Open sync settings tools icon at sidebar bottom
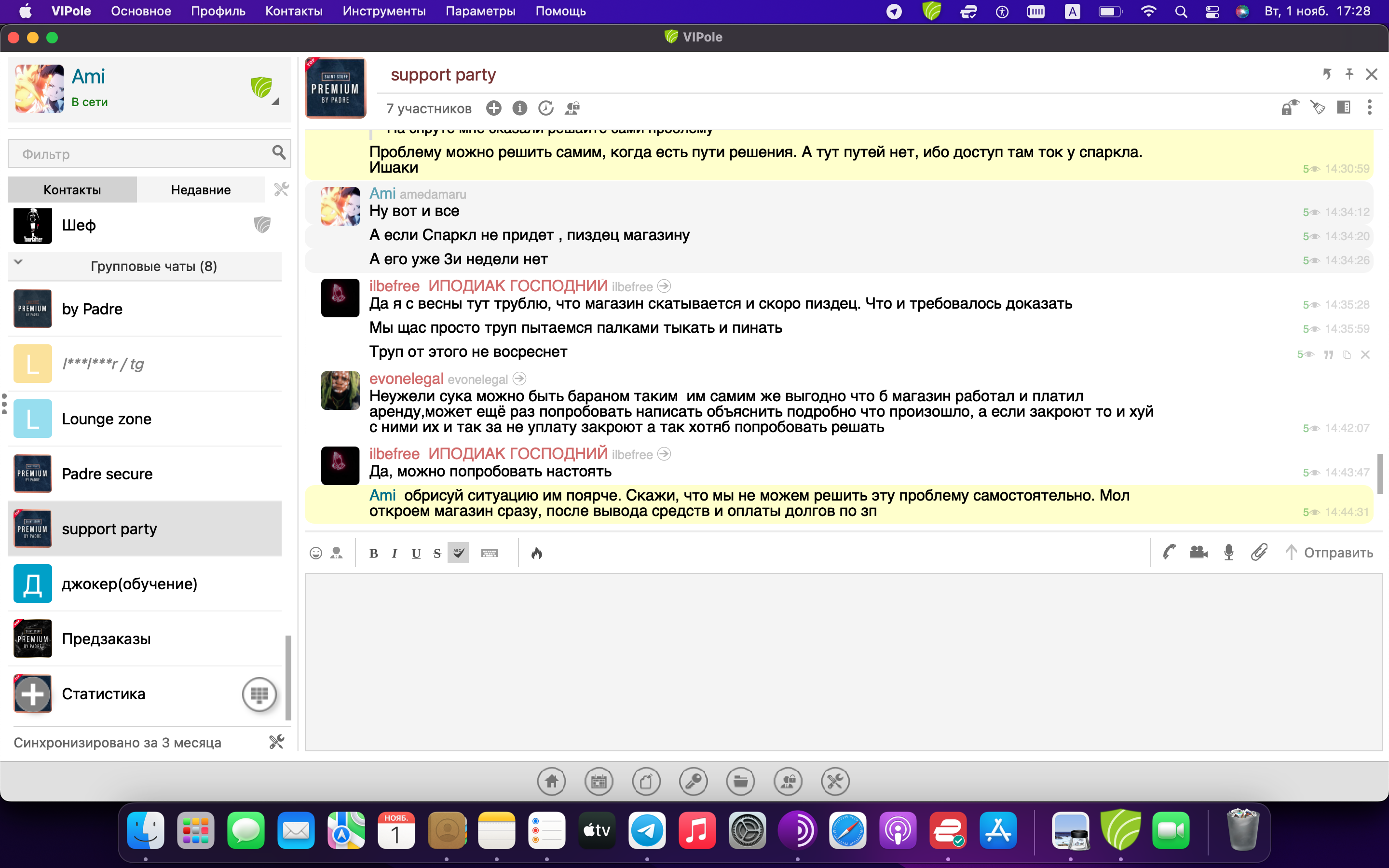Screen dimensions: 1389x868 tap(277, 742)
